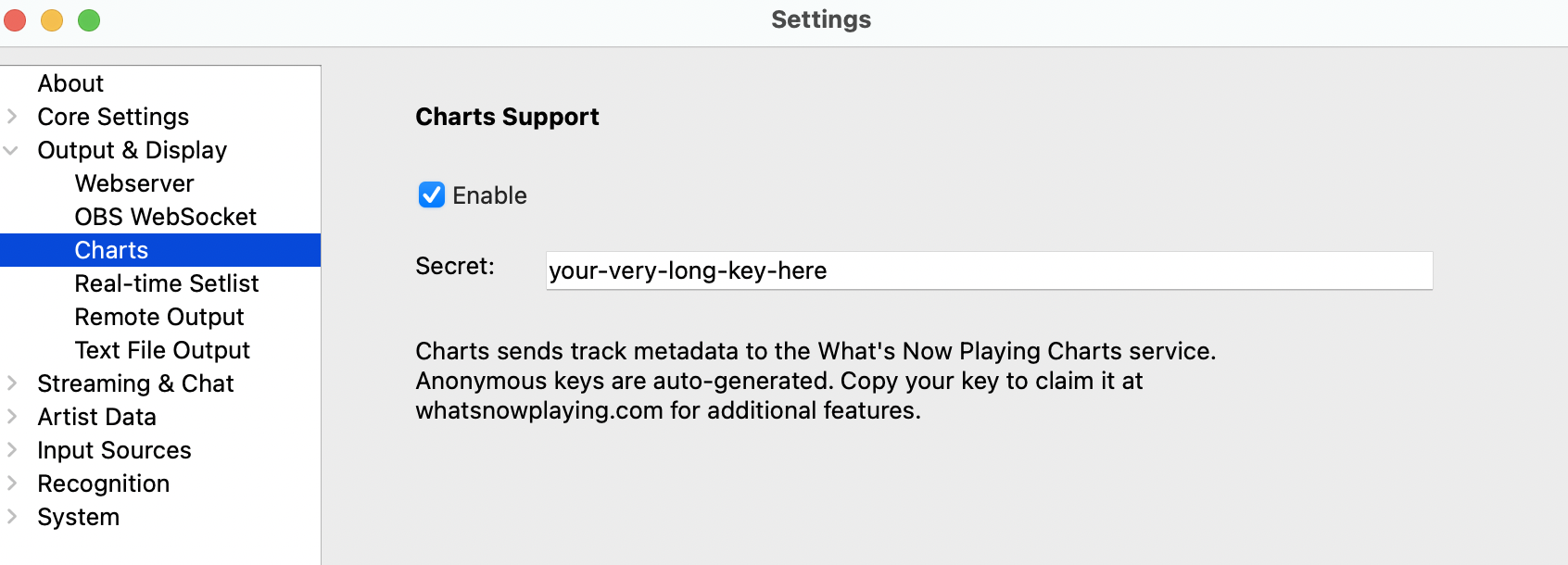Image resolution: width=1568 pixels, height=565 pixels.
Task: Open the Webserver settings page
Action: [x=133, y=182]
